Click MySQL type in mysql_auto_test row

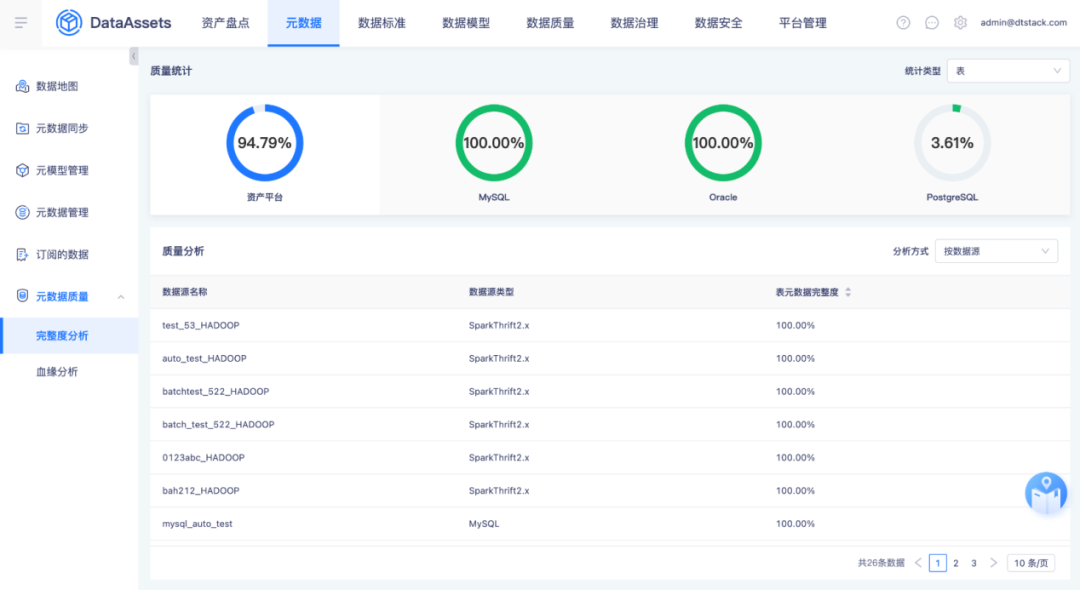[484, 523]
